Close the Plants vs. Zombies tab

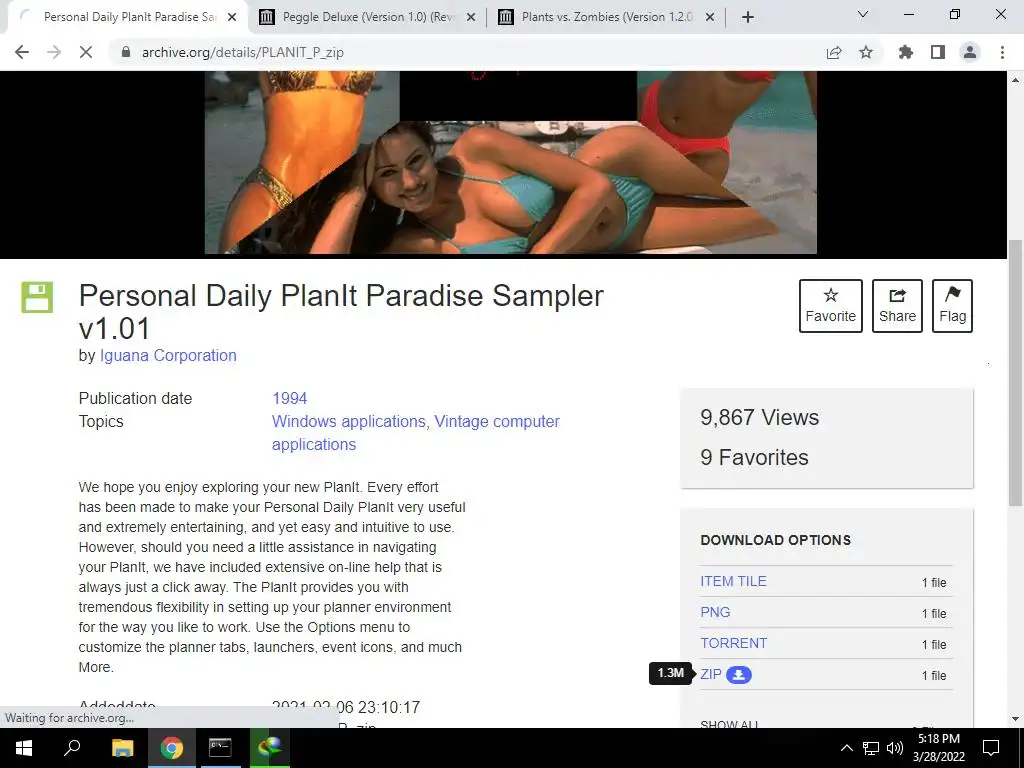tap(710, 18)
